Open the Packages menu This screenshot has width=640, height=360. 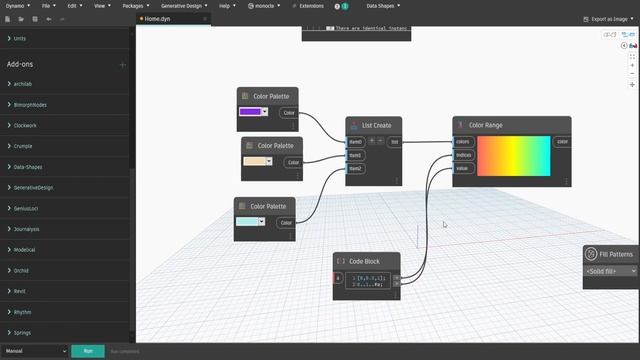136,6
